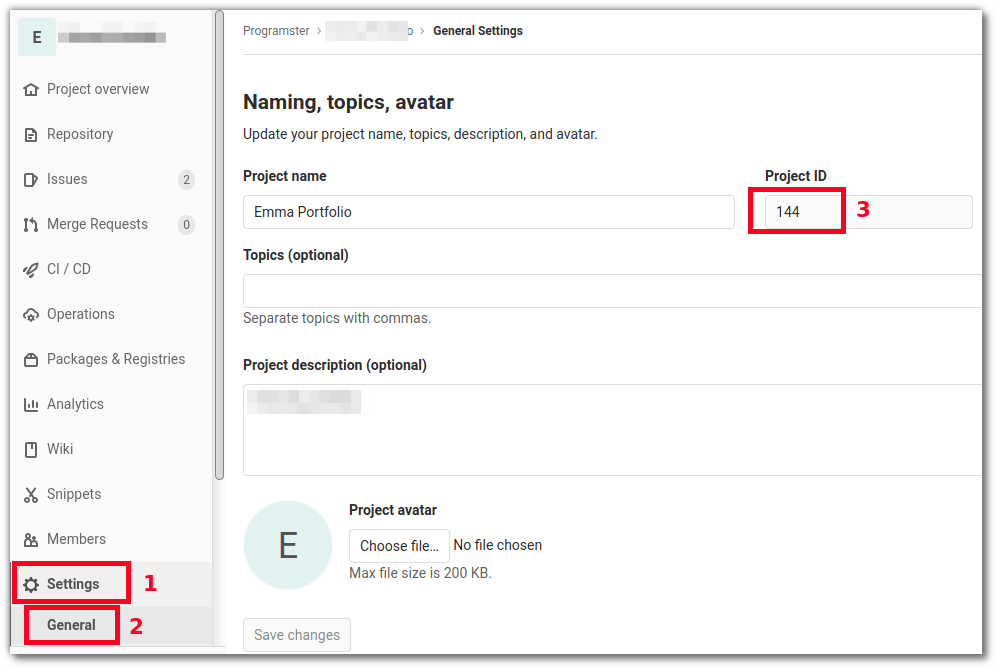Image resolution: width=998 pixels, height=670 pixels.
Task: Open the project Wiki
Action: (62, 449)
